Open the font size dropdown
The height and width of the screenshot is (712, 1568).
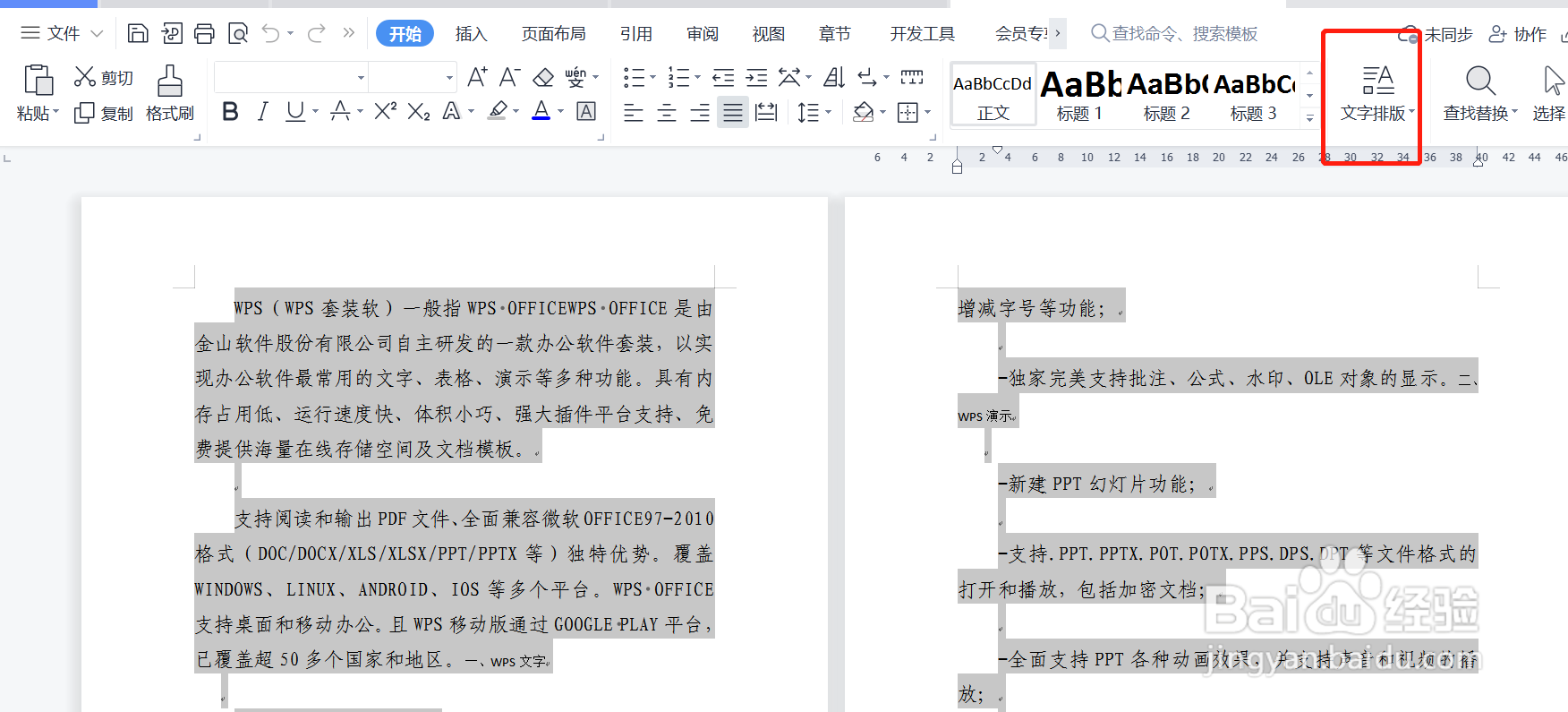click(x=449, y=78)
